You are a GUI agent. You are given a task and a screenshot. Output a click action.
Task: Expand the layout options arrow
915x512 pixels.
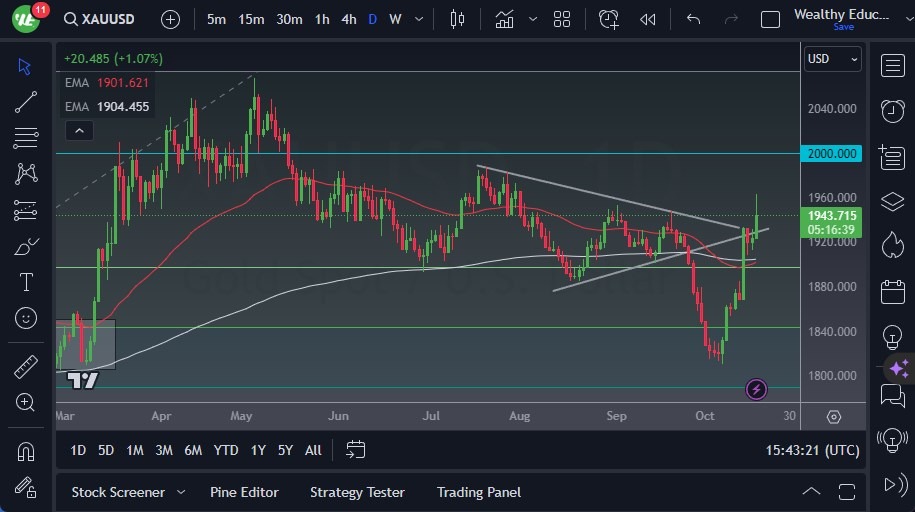(x=909, y=19)
